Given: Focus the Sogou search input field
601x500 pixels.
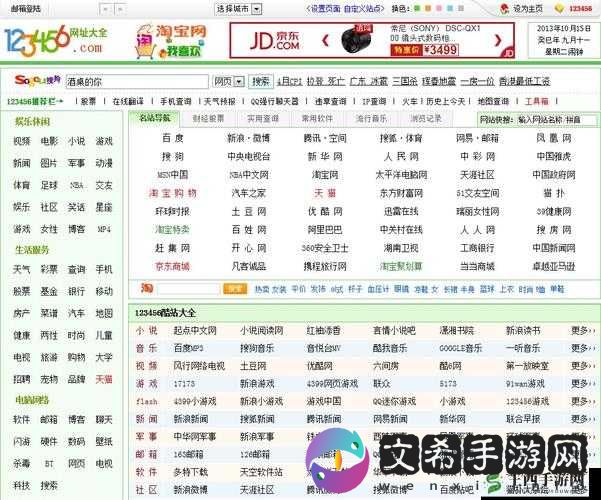Looking at the screenshot, I should tap(137, 82).
